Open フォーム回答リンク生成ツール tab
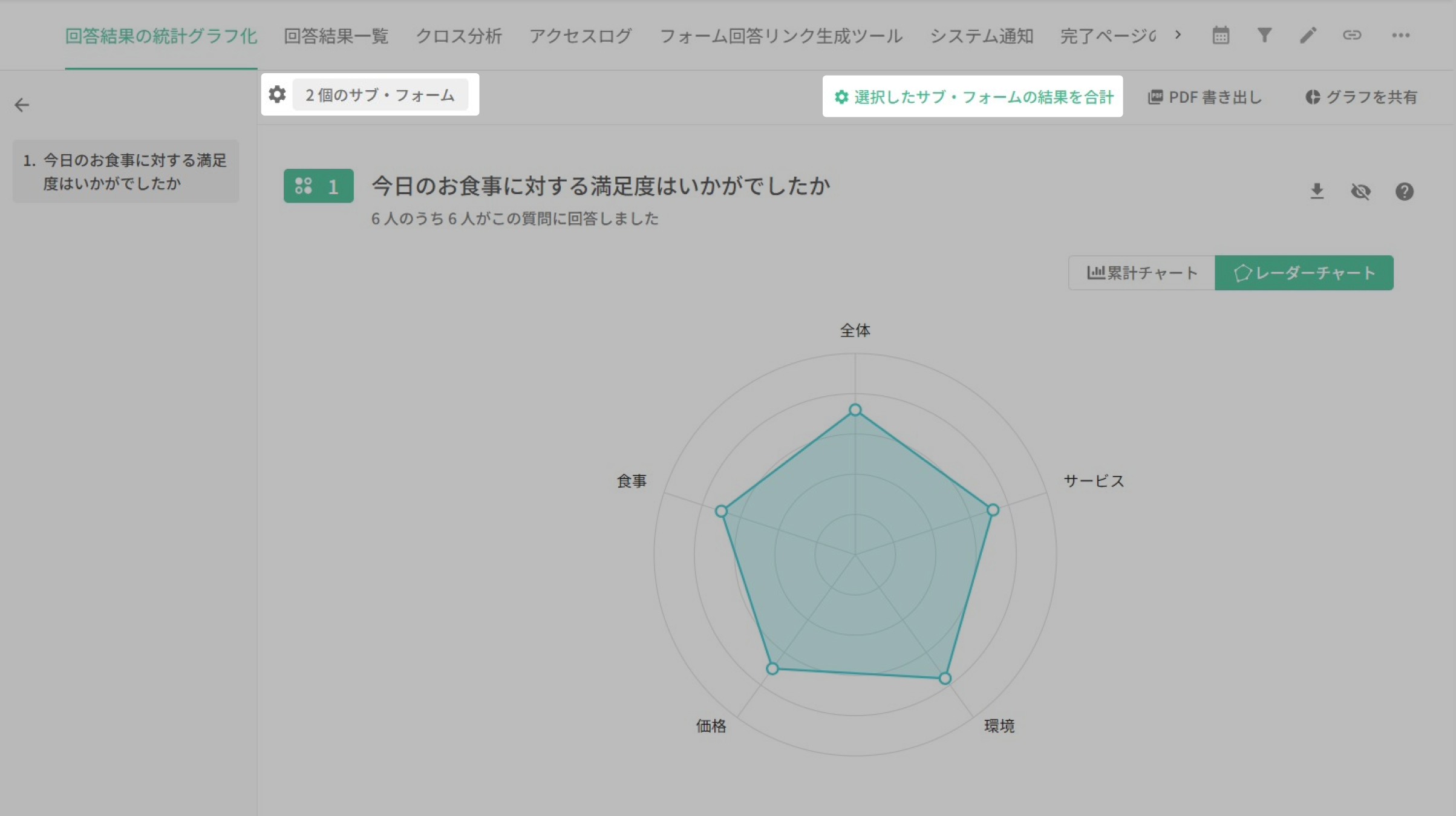 pyautogui.click(x=780, y=36)
